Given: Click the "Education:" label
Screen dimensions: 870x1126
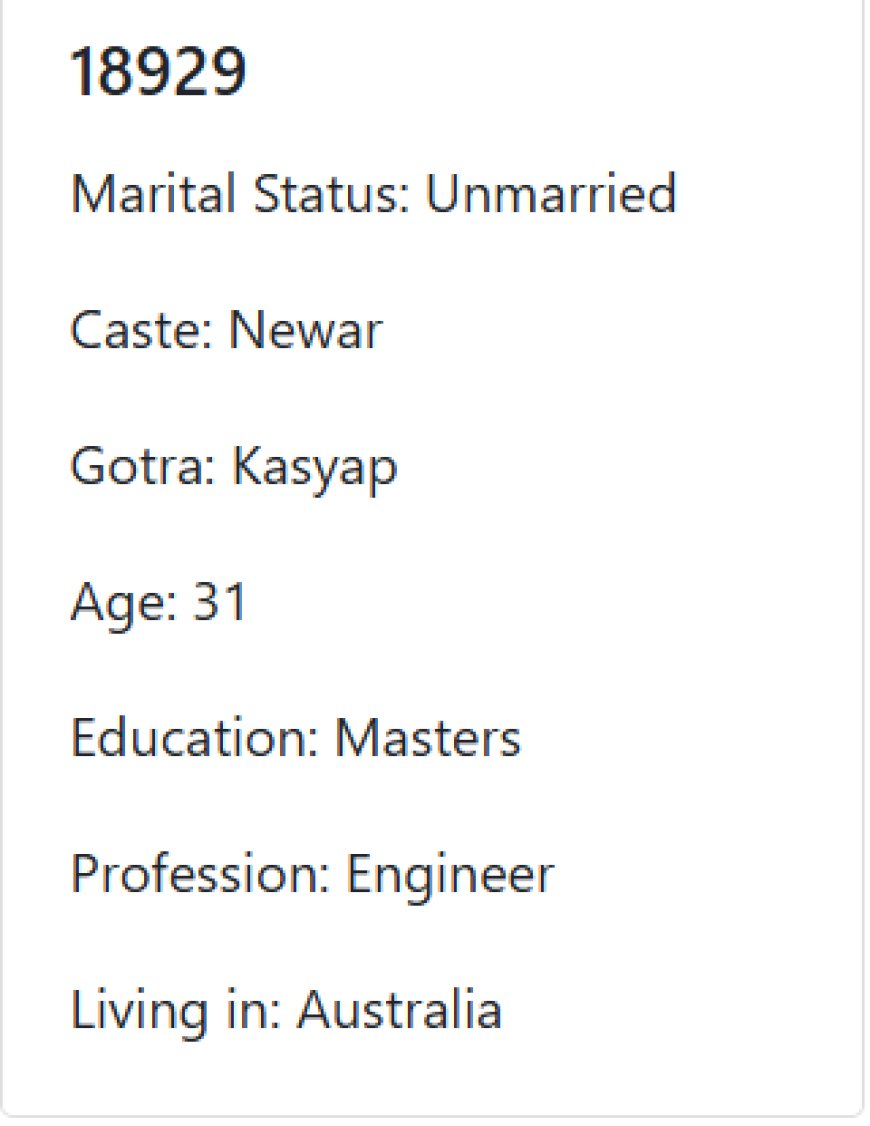Looking at the screenshot, I should click(x=195, y=738).
